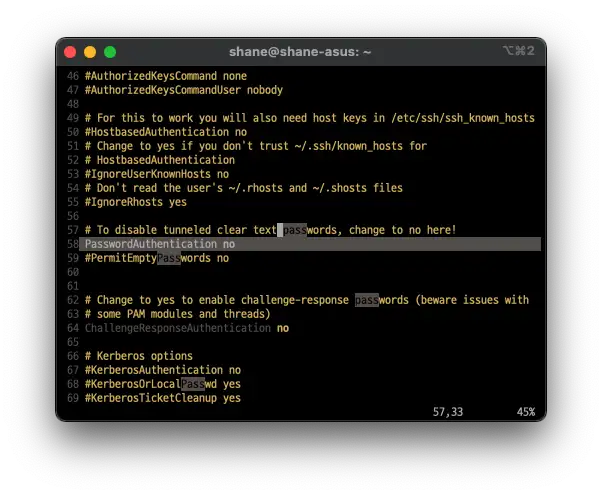Screen dimensions: 602x495
Task: Click the highlighted 'pass' match on line 57
Action: [295, 230]
